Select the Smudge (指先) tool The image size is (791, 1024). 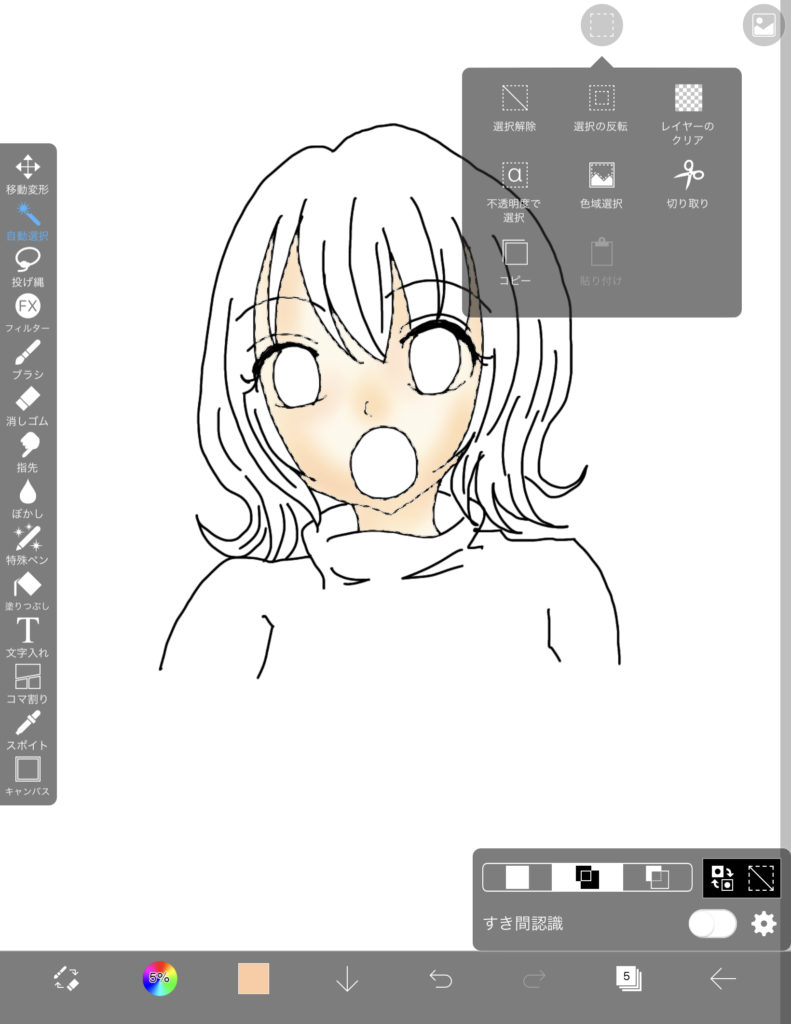(28, 451)
